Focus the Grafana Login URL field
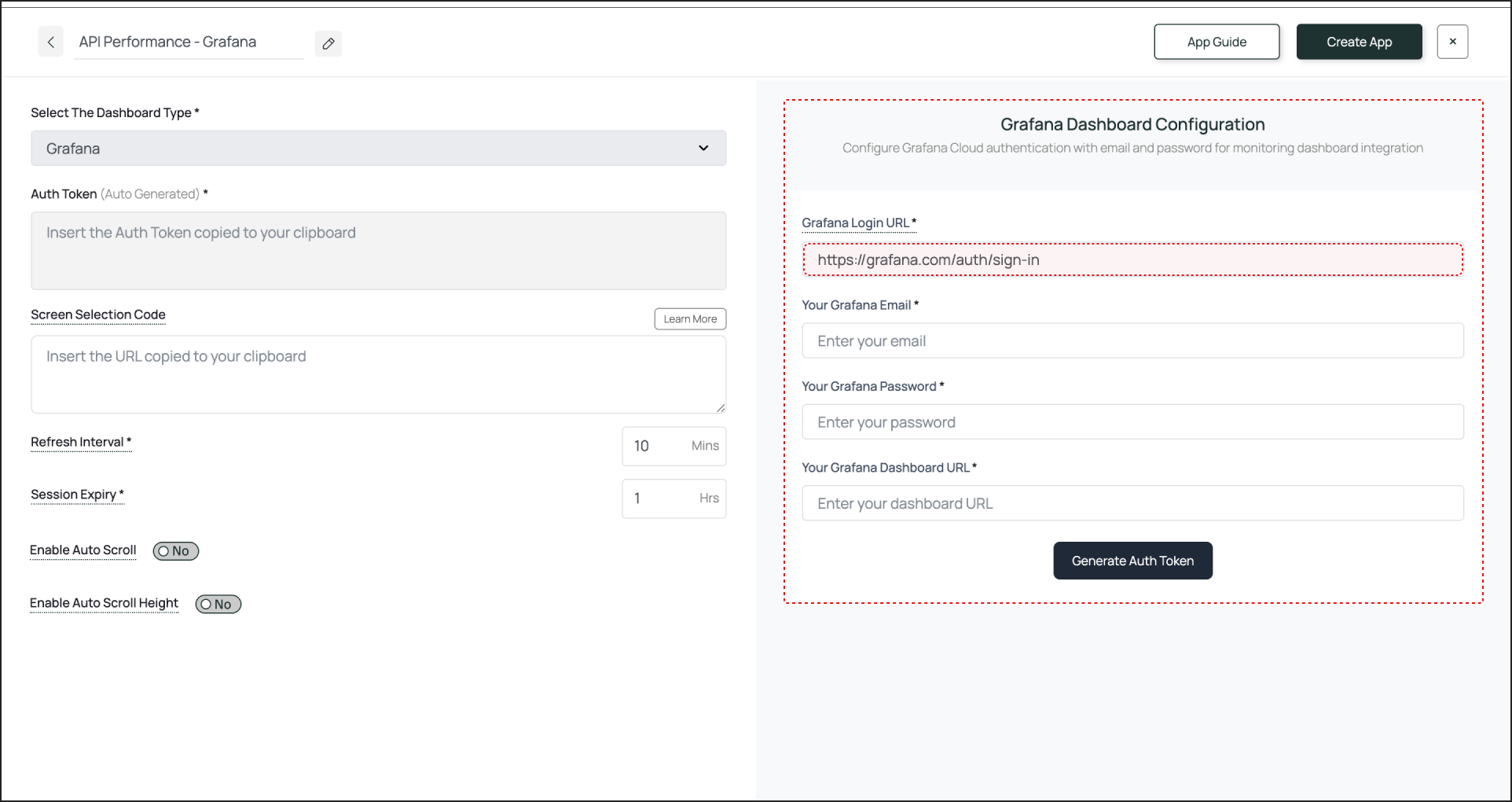Screen dimensions: 1512x802 coord(1132,260)
